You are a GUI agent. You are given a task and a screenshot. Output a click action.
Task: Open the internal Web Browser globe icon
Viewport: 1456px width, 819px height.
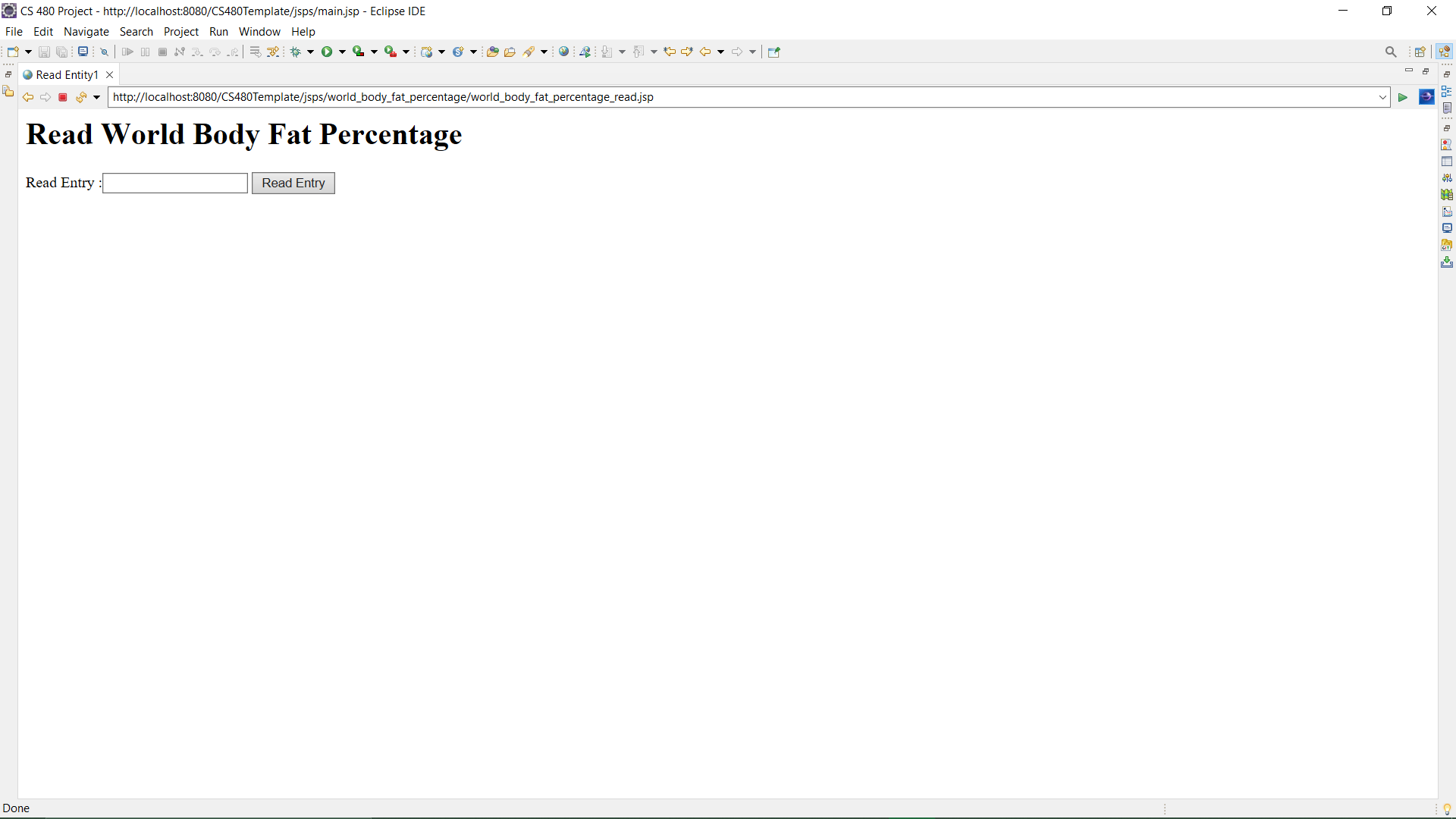pos(564,52)
